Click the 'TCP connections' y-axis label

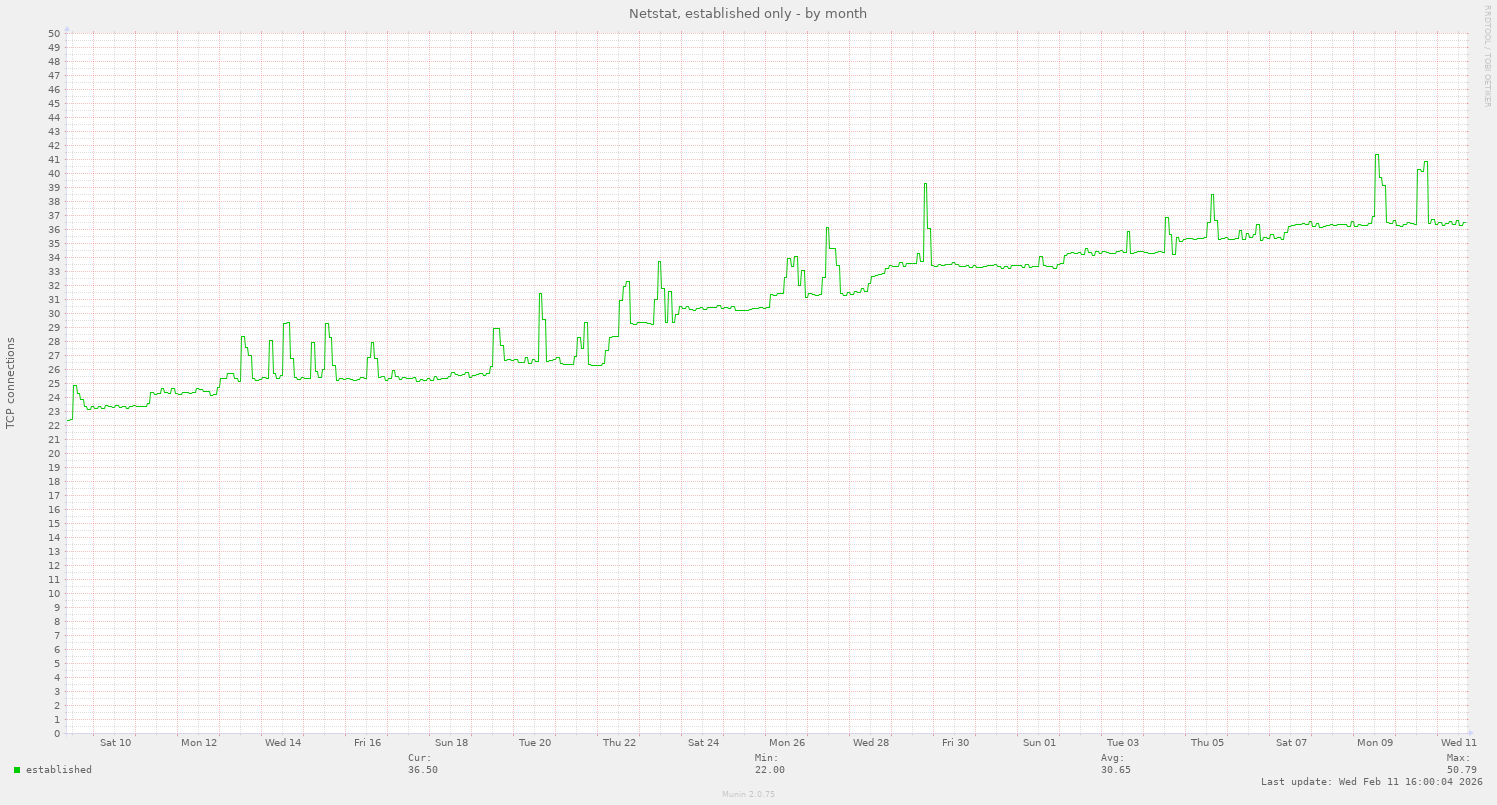point(11,383)
